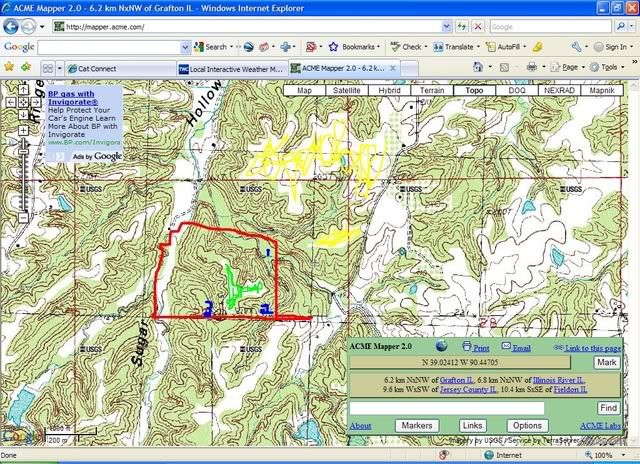The width and height of the screenshot is (640, 464).
Task: Click the Grafton IL link
Action: coord(456,380)
